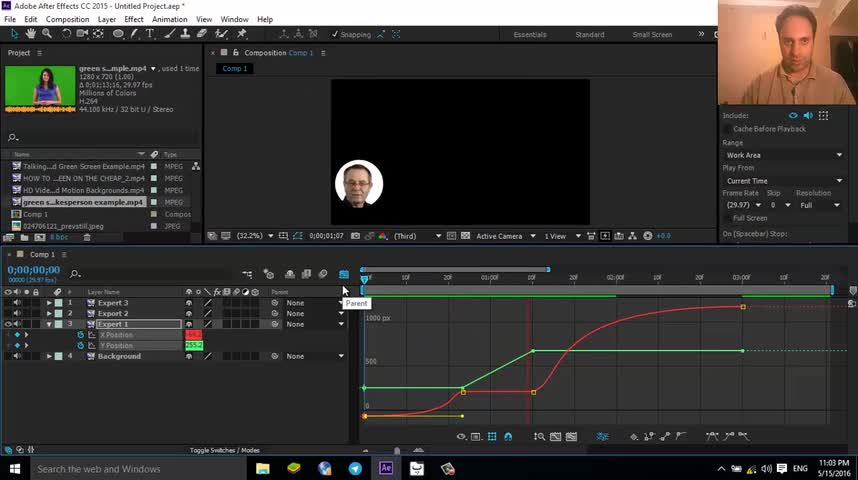Image resolution: width=858 pixels, height=480 pixels.
Task: Switch to Standard workspace
Action: (590, 34)
